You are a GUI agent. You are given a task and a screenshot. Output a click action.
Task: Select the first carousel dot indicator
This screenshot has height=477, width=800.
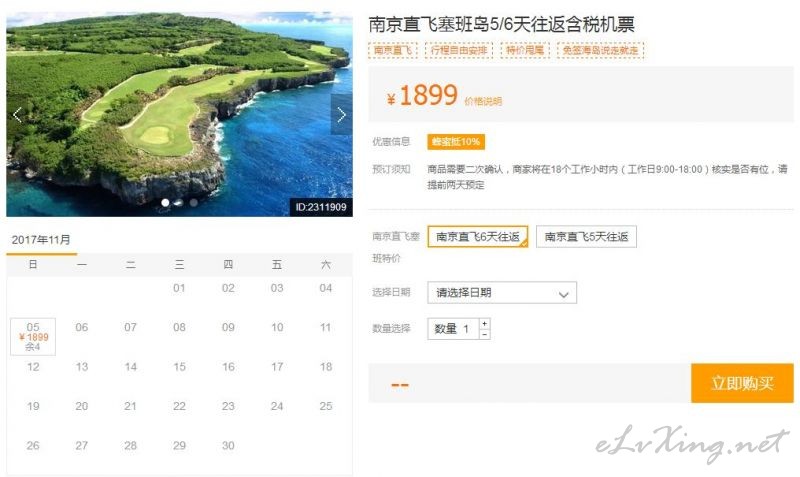pyautogui.click(x=165, y=203)
